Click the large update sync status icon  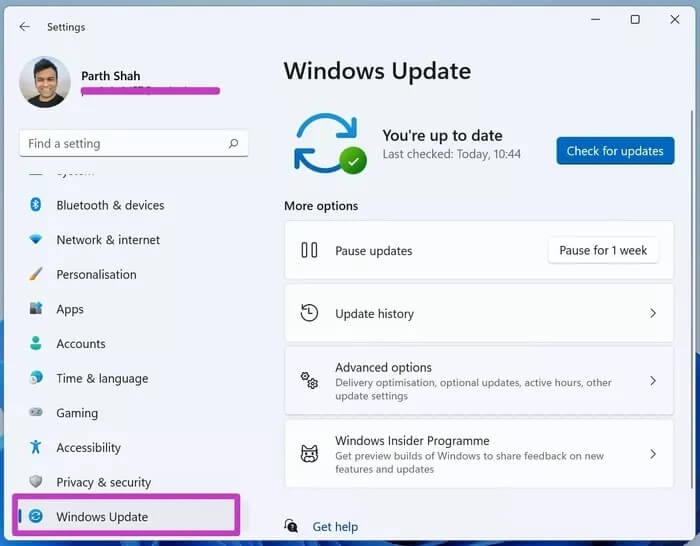330,143
